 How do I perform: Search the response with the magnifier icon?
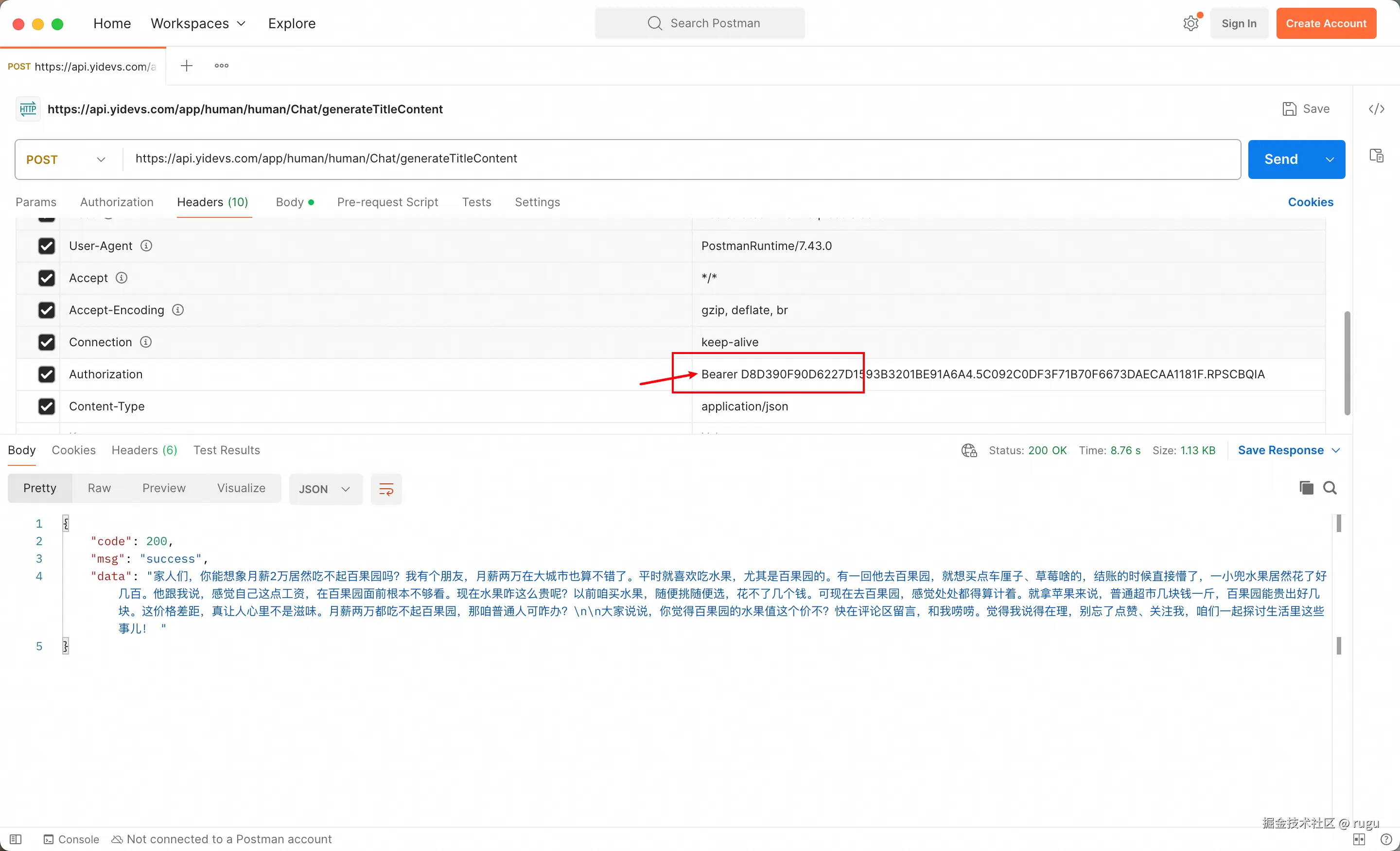pyautogui.click(x=1330, y=488)
